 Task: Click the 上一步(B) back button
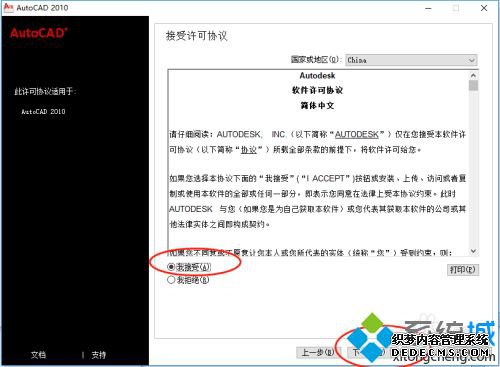[x=317, y=352]
